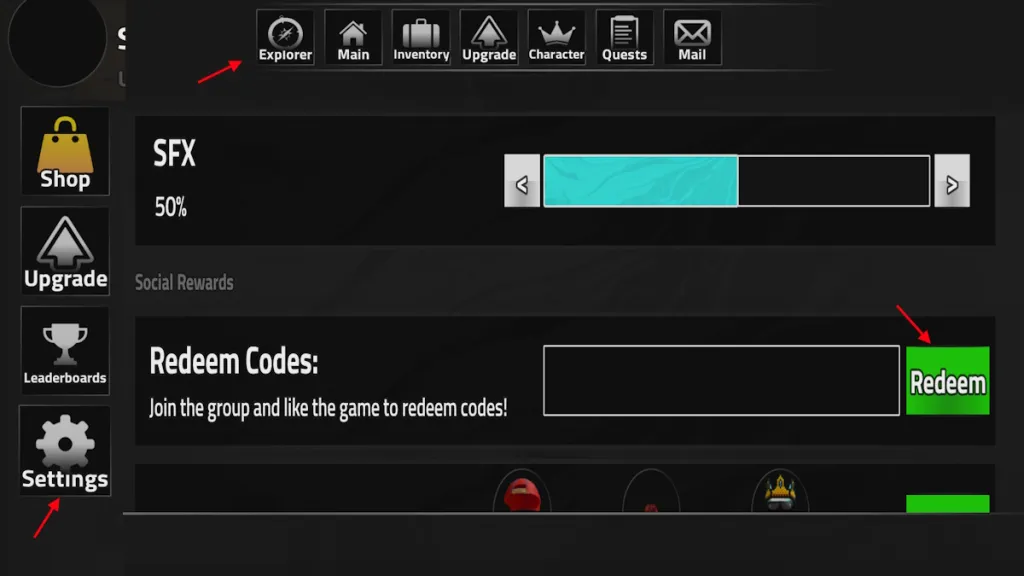Open the Shop bag in sidebar
Image resolution: width=1024 pixels, height=576 pixels.
click(65, 151)
